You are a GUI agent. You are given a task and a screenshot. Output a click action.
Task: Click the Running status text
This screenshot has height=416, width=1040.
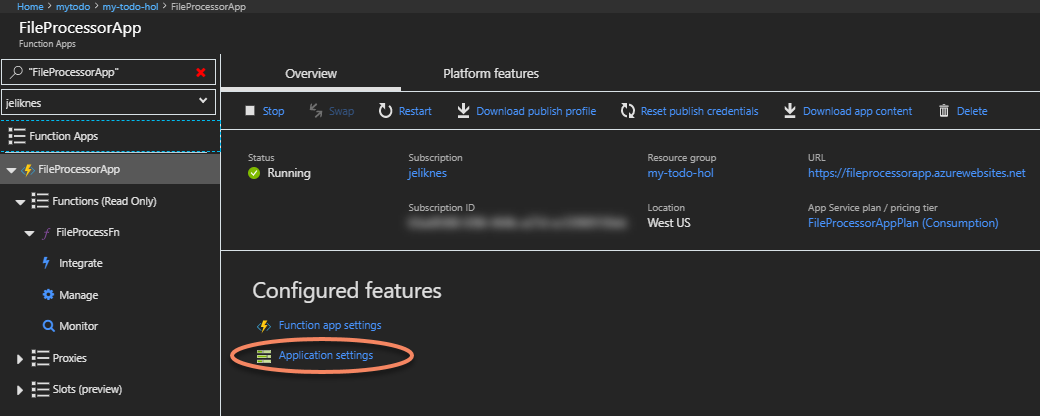pyautogui.click(x=289, y=173)
